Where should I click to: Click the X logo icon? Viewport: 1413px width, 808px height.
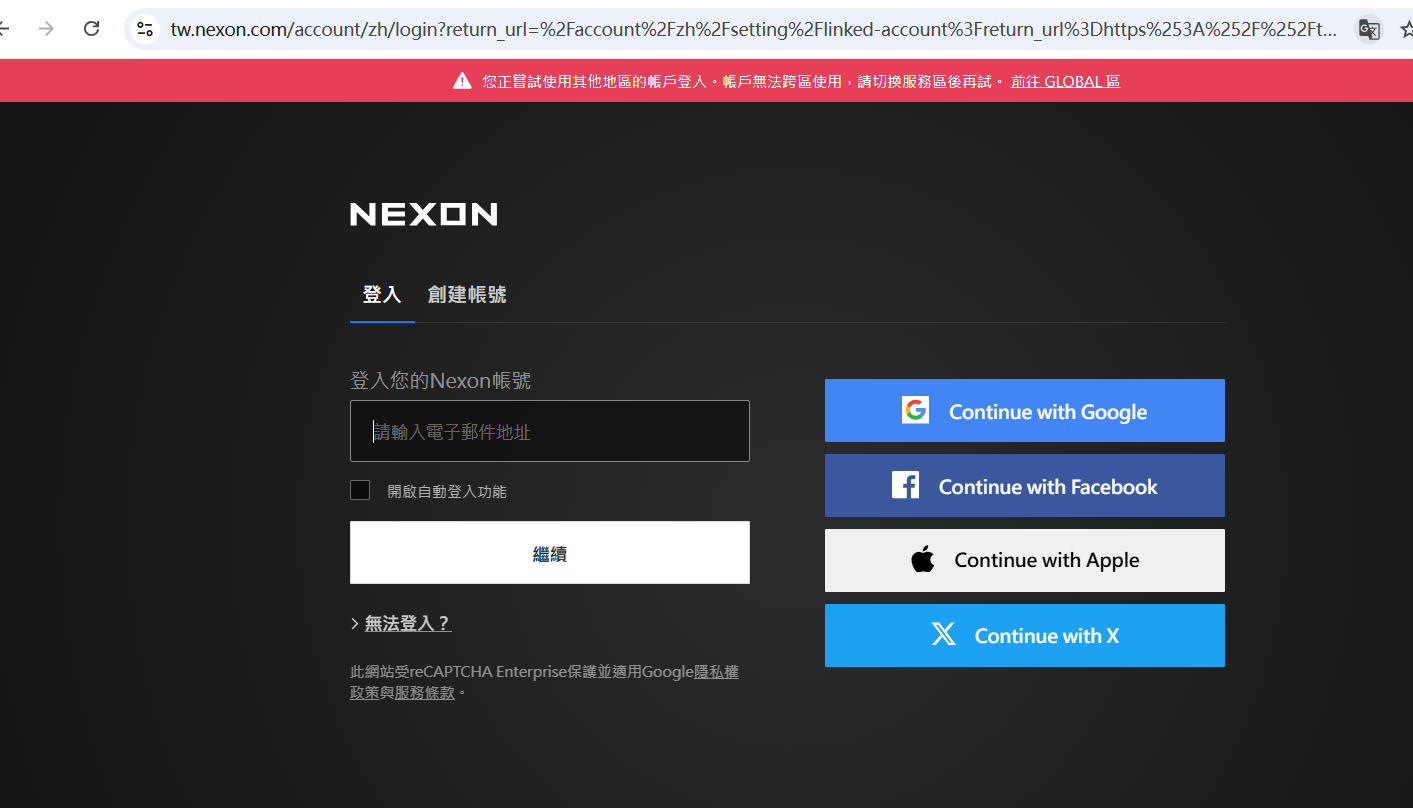point(943,635)
